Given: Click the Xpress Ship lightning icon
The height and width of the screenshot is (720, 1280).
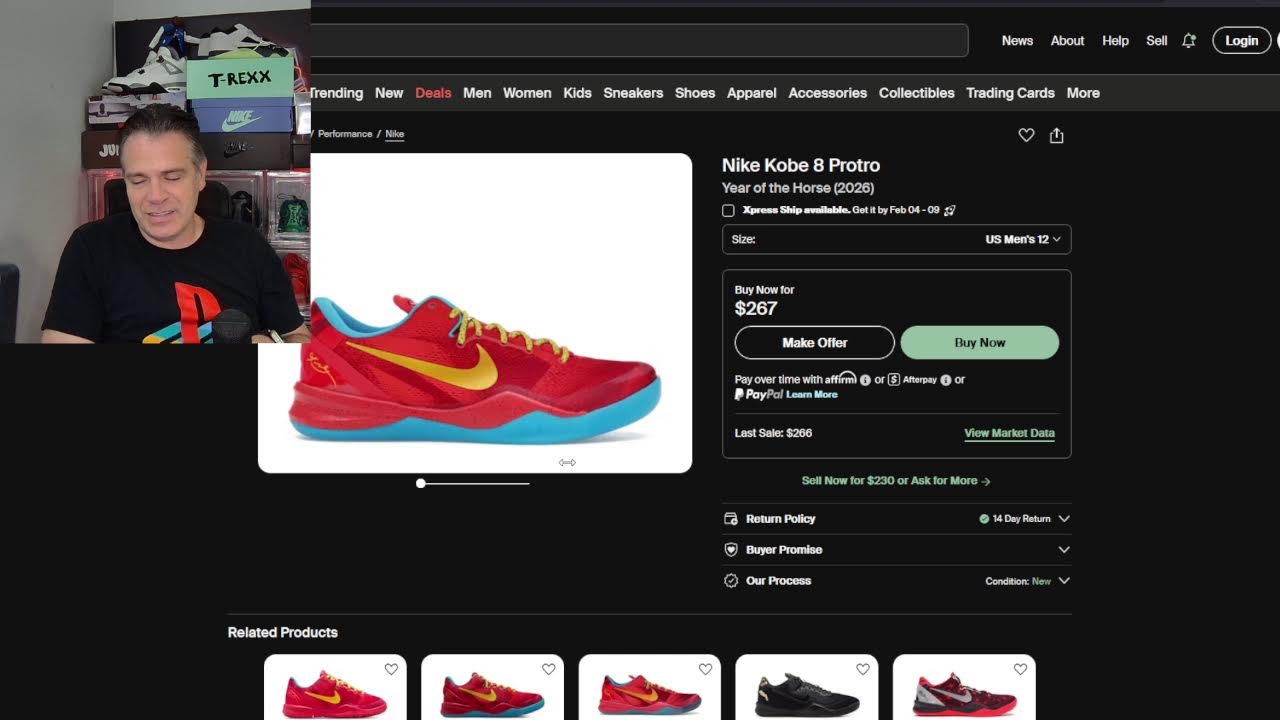Looking at the screenshot, I should (950, 210).
